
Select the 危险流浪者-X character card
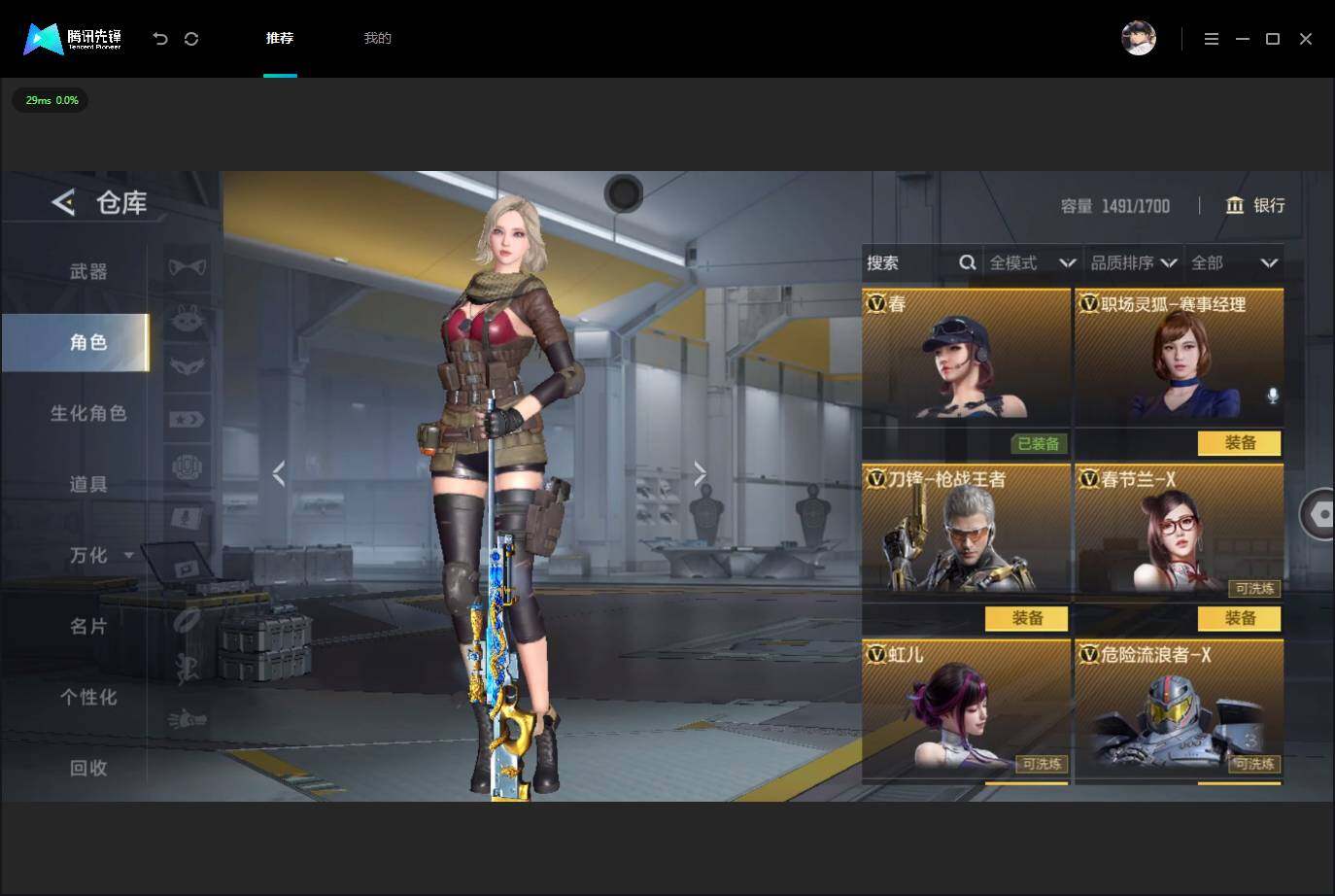[1179, 709]
